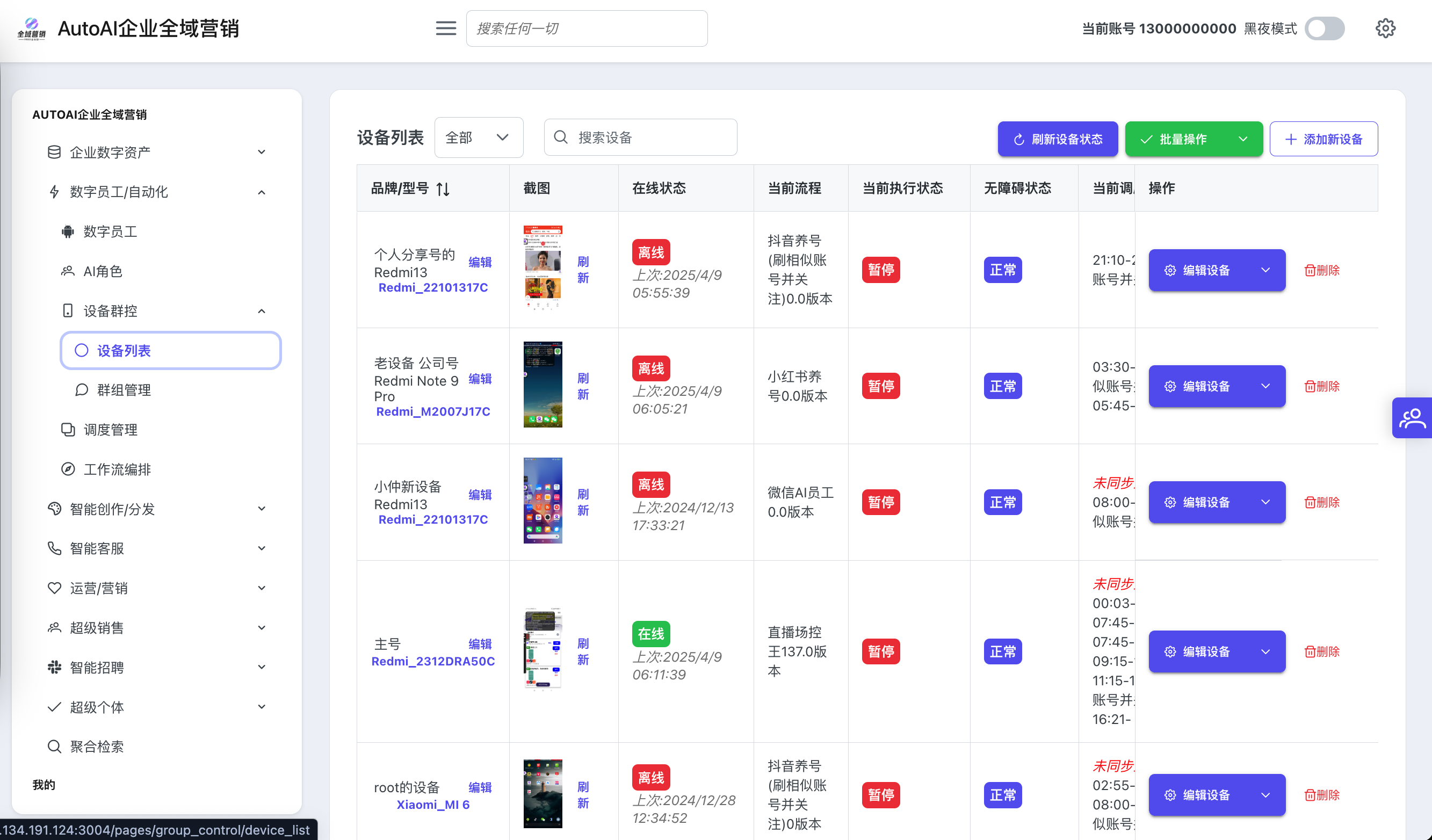Click the 在线 status badge for 主号
The image size is (1432, 840).
coord(651,634)
